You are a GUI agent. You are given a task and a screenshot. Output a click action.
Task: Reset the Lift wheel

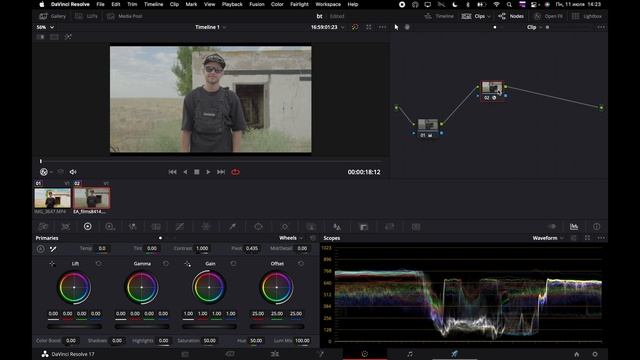(x=98, y=264)
